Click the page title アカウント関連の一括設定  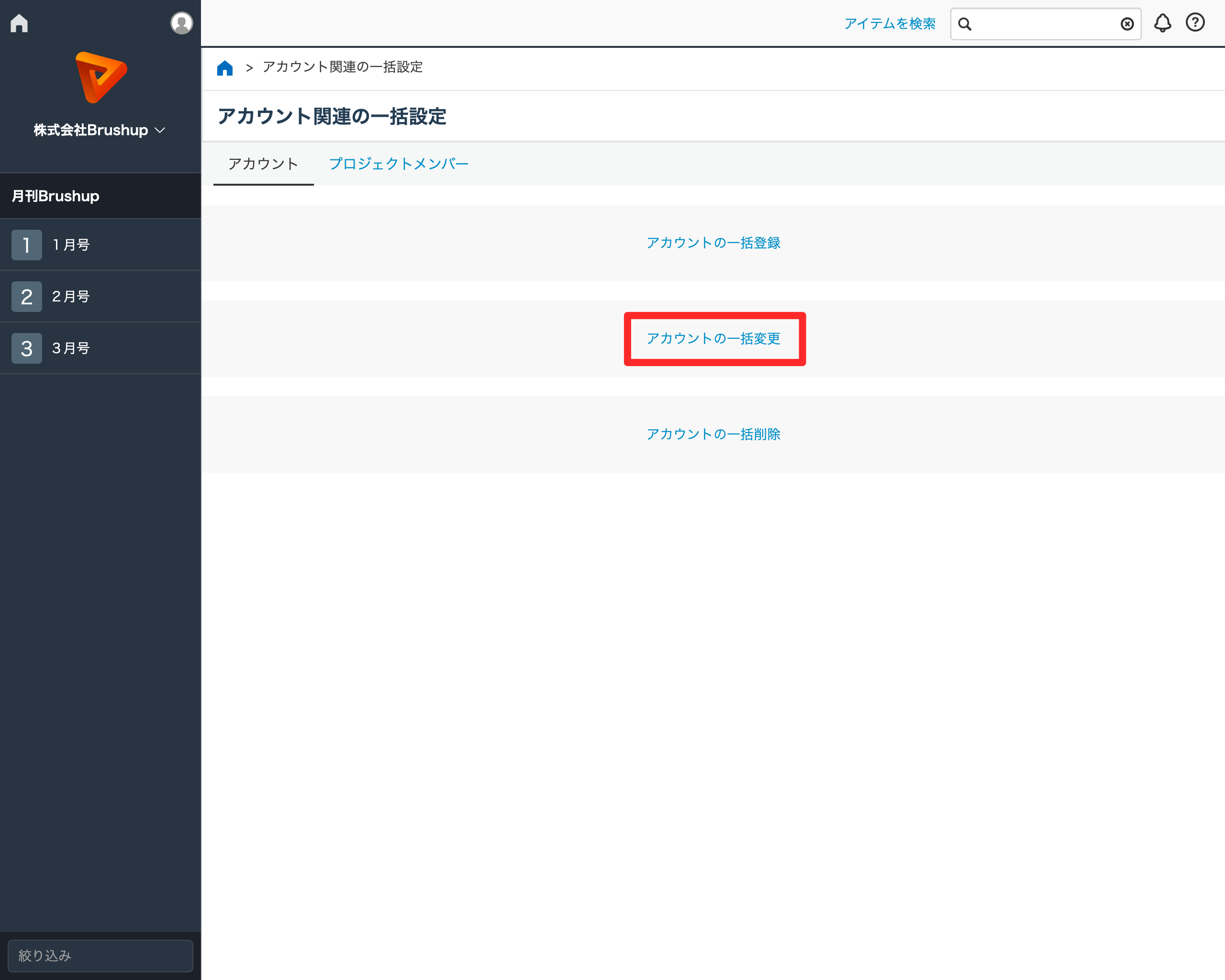[x=332, y=116]
